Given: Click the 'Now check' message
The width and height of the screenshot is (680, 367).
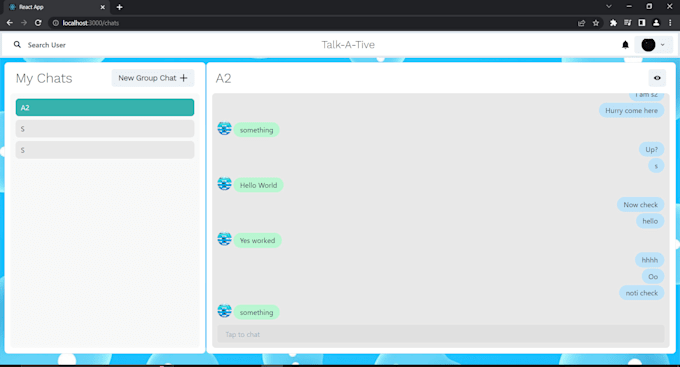Looking at the screenshot, I should (x=641, y=205).
